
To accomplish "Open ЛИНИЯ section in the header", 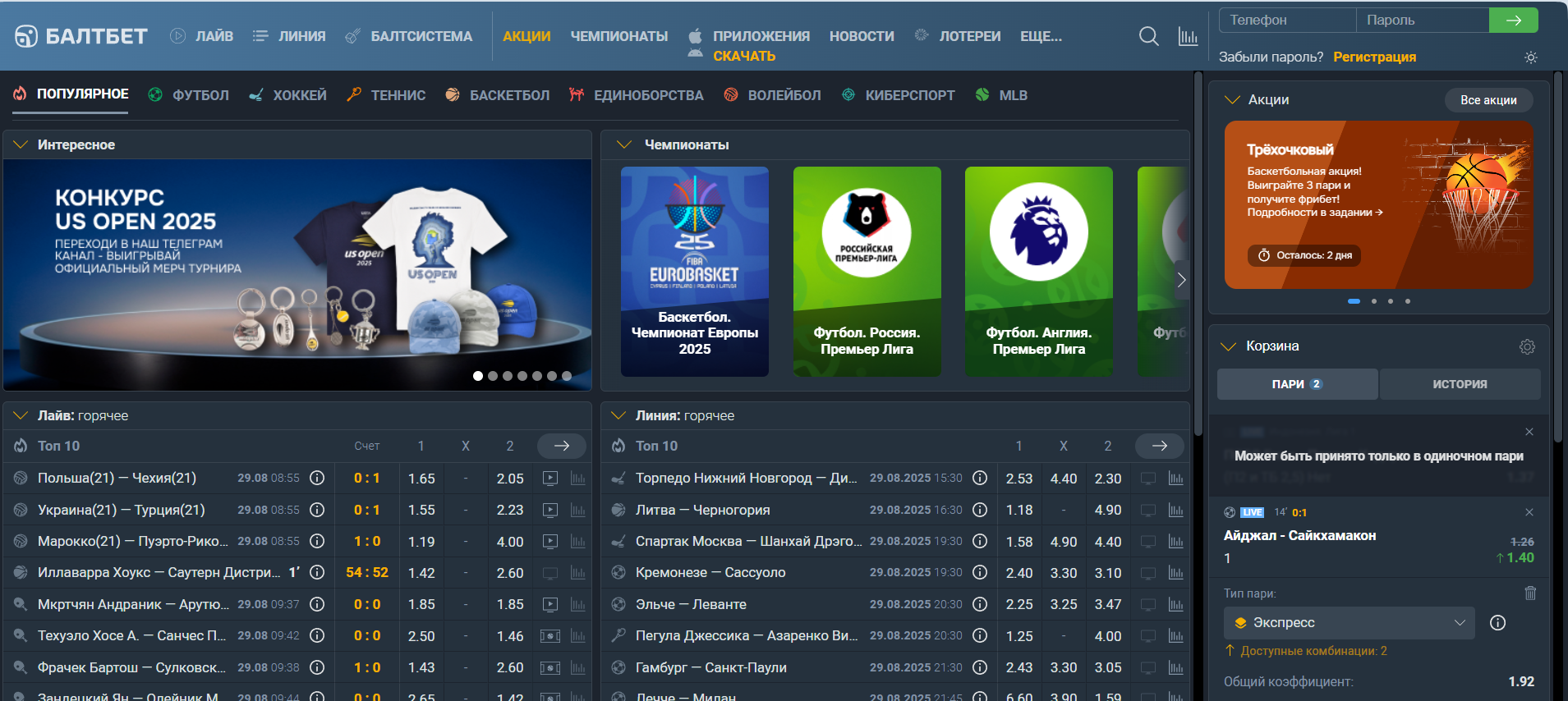I will click(289, 36).
